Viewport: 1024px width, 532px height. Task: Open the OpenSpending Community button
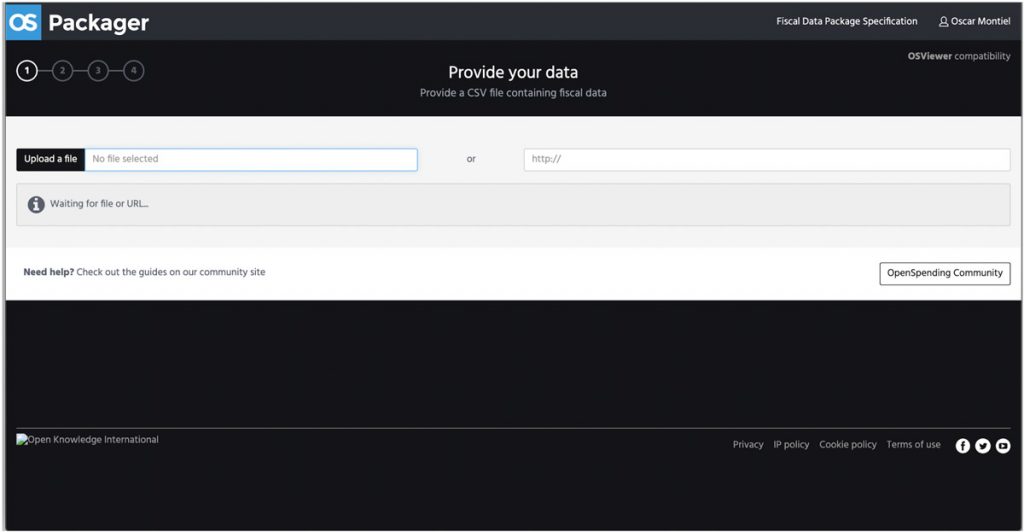944,274
